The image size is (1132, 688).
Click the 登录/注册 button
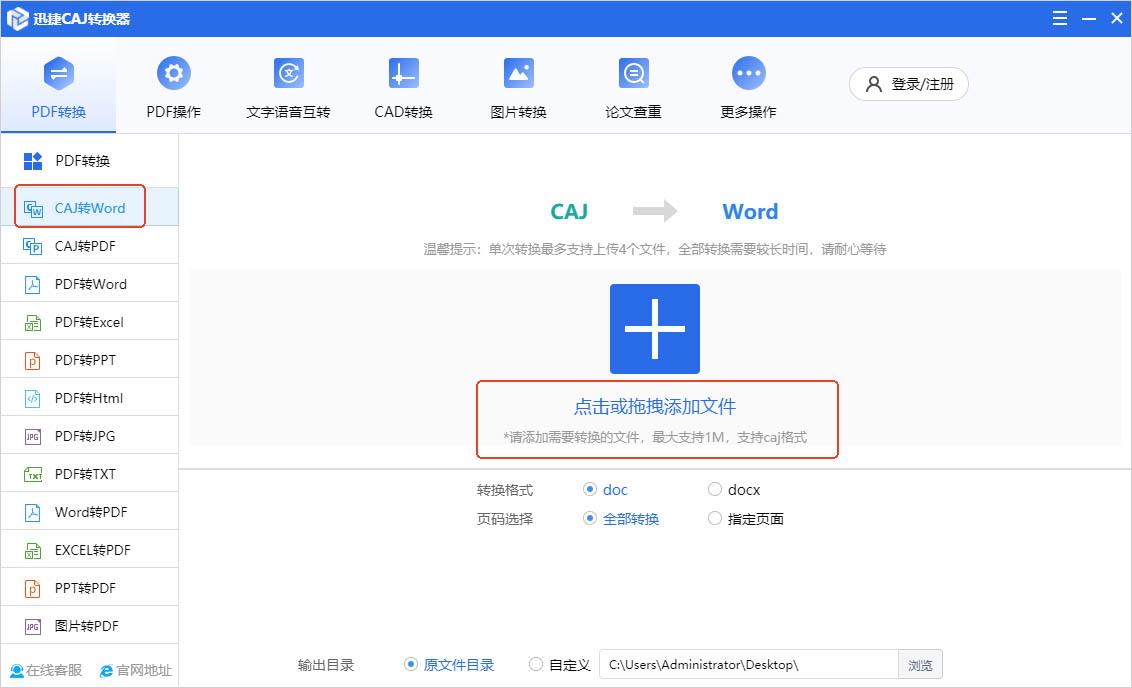pos(908,84)
